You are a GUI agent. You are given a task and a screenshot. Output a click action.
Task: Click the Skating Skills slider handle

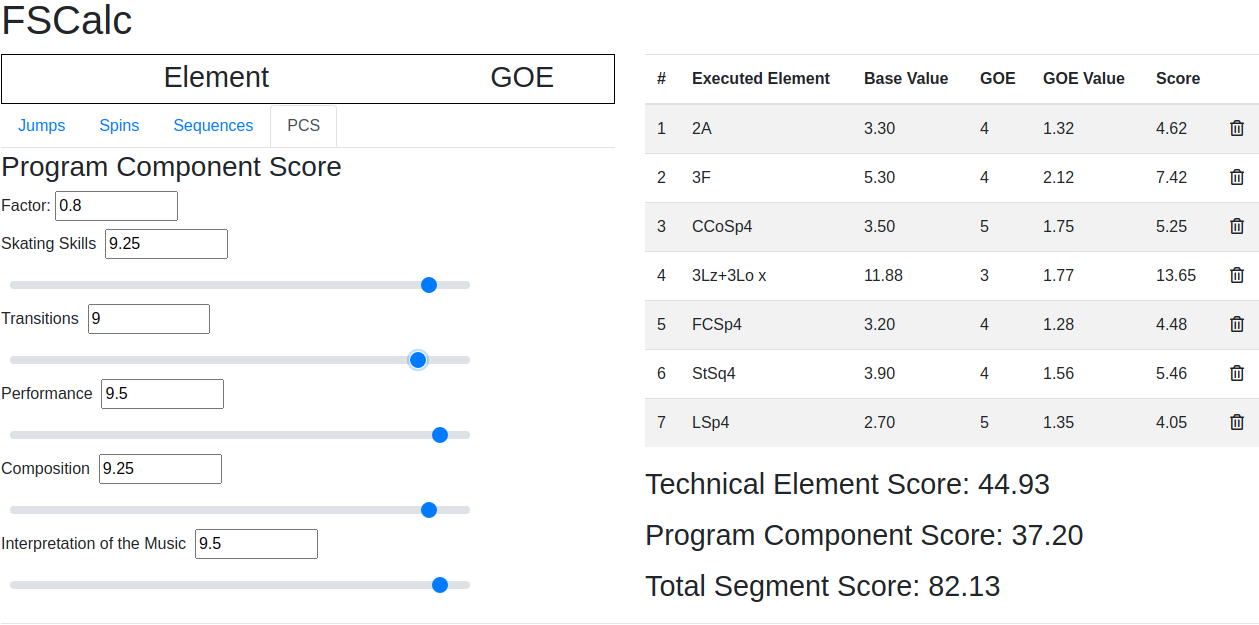coord(429,285)
